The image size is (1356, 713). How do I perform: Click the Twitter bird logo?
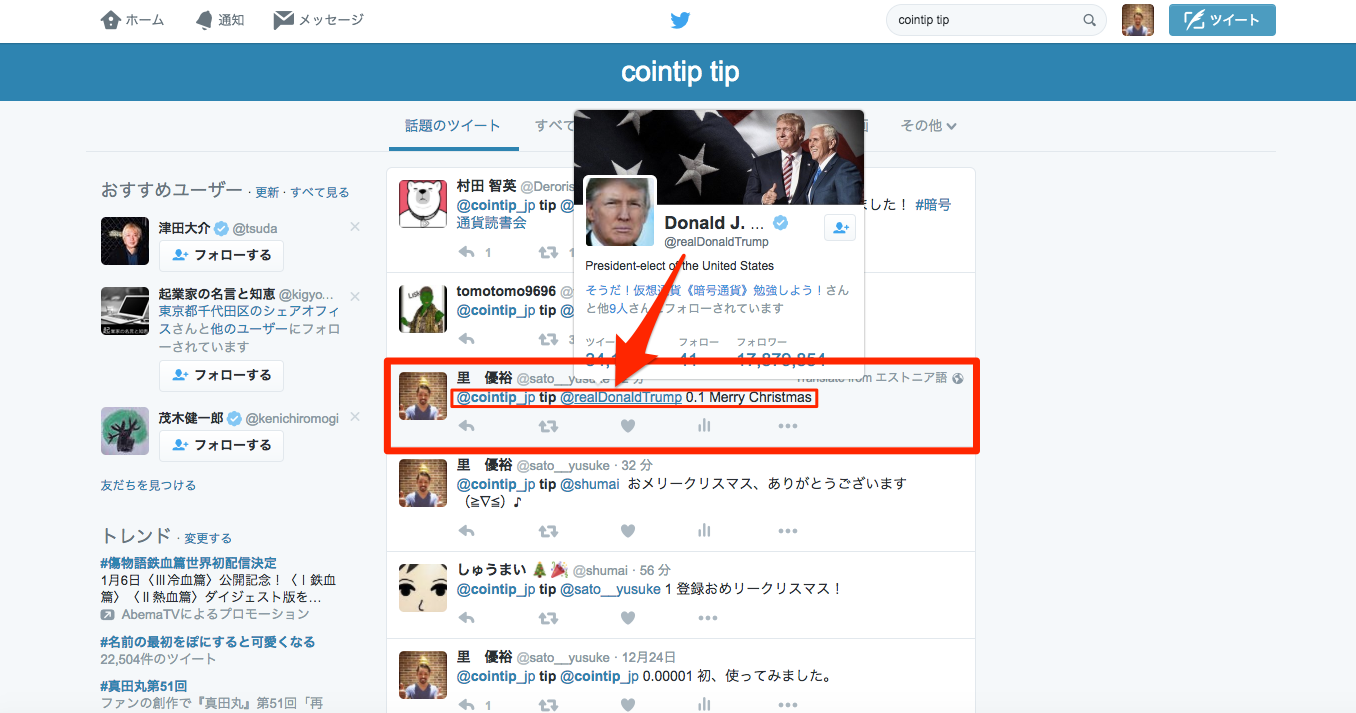coord(681,20)
